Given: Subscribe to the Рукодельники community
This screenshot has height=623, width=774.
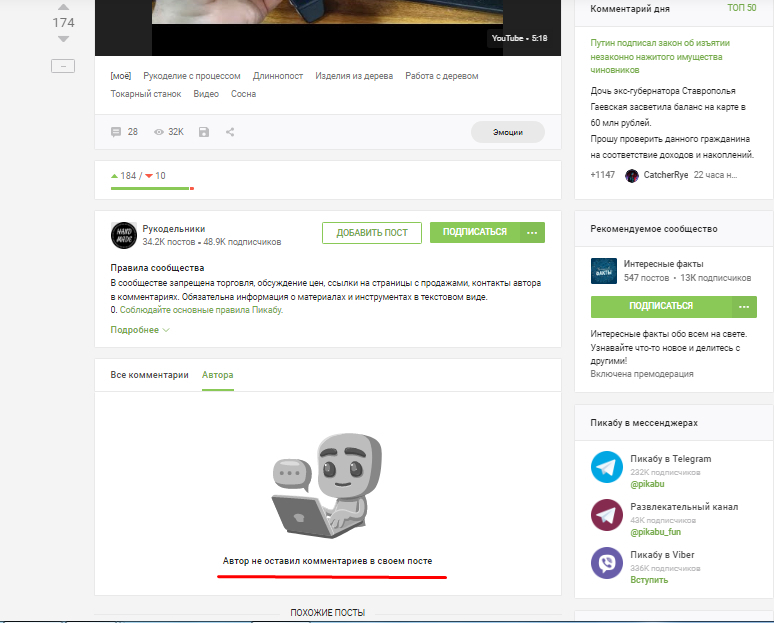Looking at the screenshot, I should pos(475,233).
